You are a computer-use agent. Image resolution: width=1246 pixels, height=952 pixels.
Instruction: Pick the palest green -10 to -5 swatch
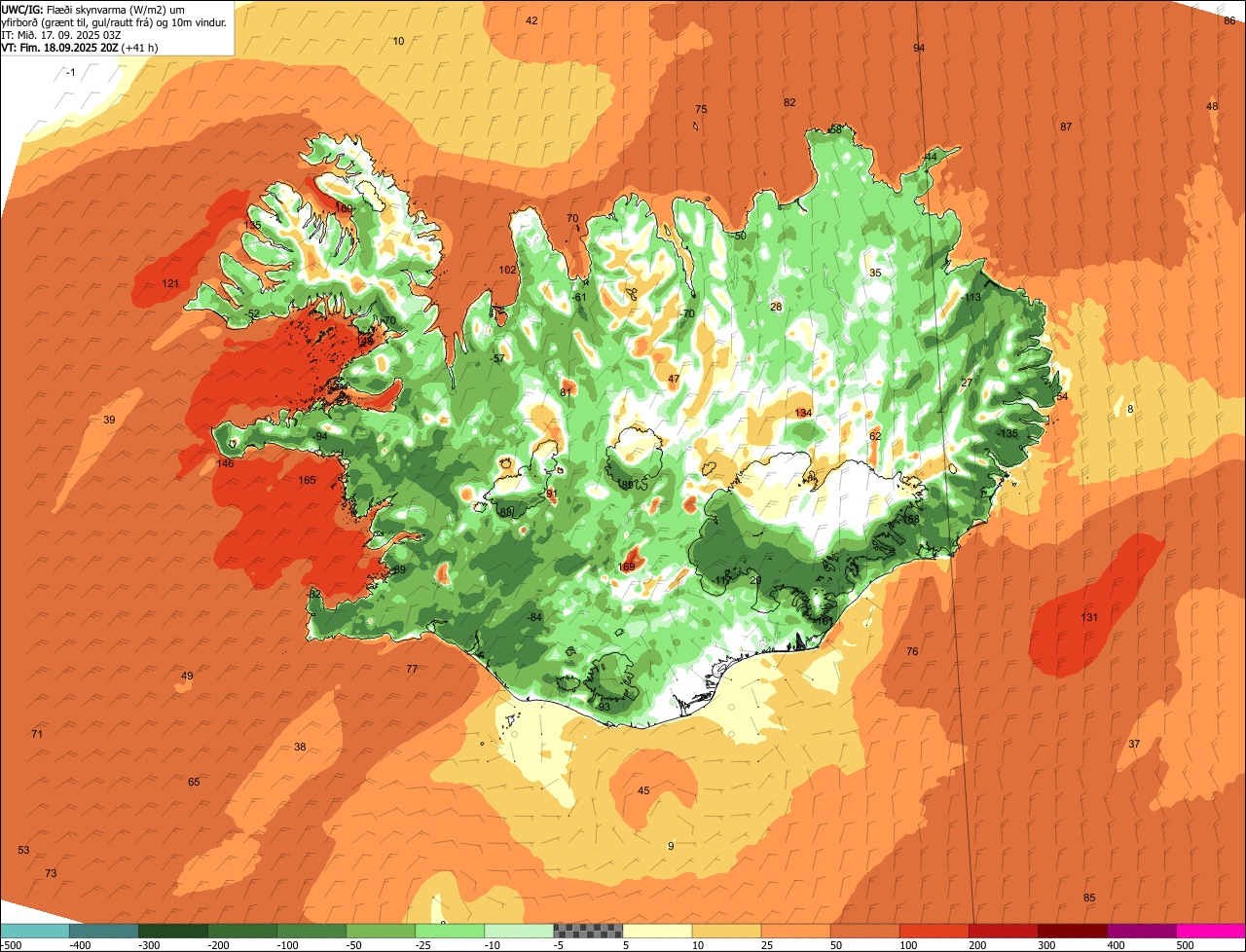pyautogui.click(x=519, y=931)
